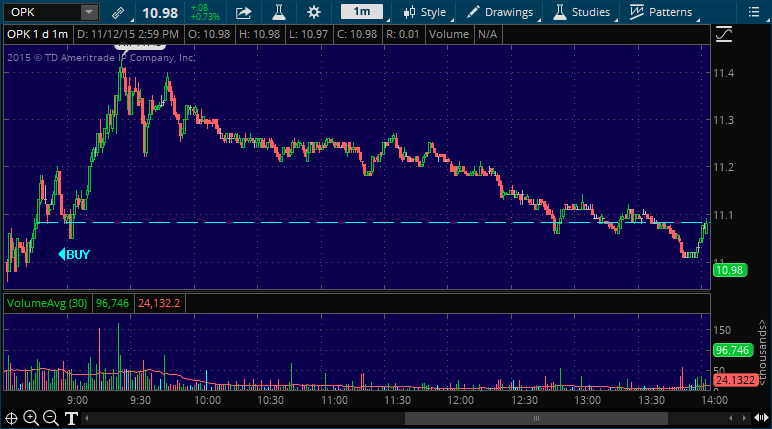
Task: Open the Style menu
Action: [424, 12]
